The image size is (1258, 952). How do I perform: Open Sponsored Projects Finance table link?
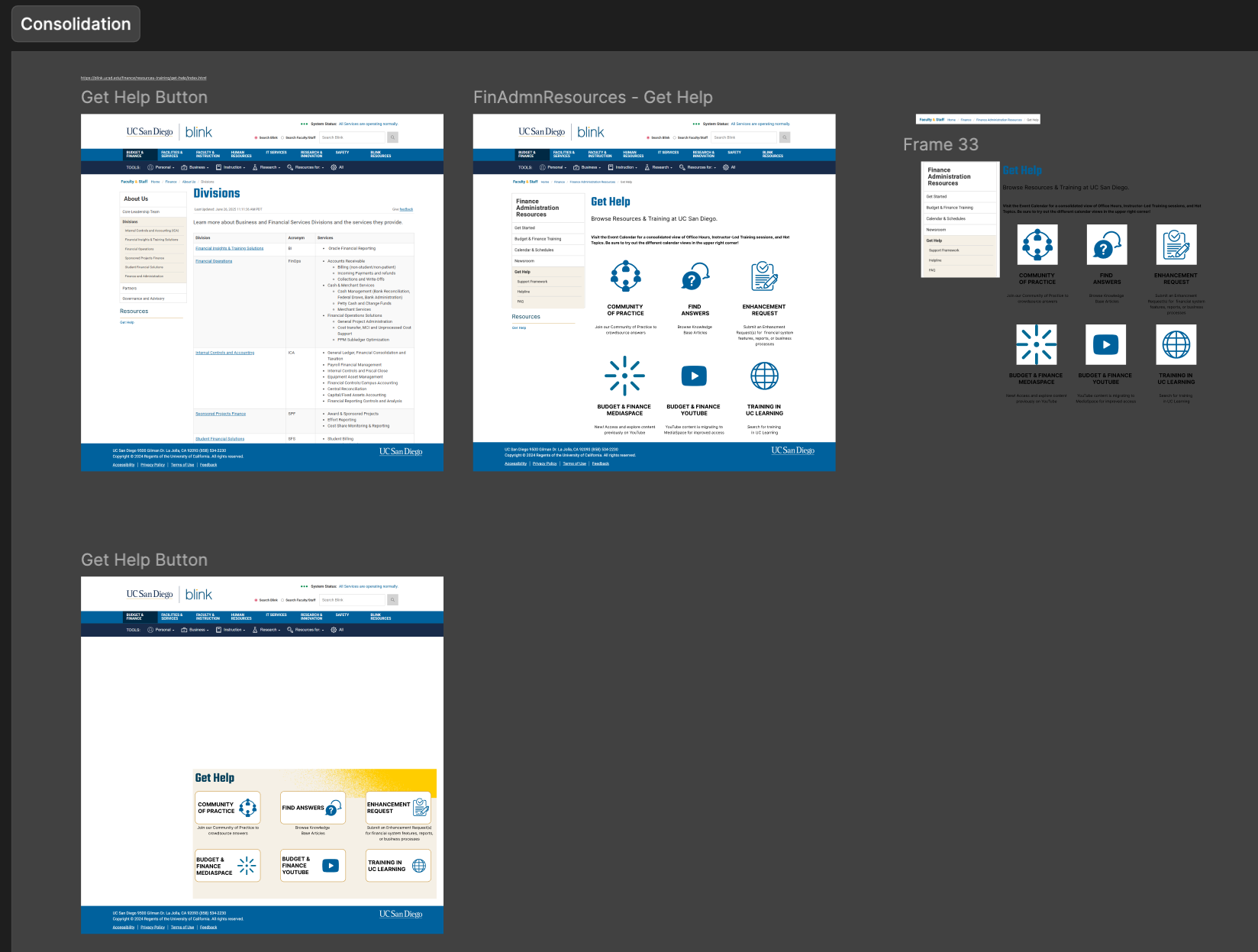221,414
